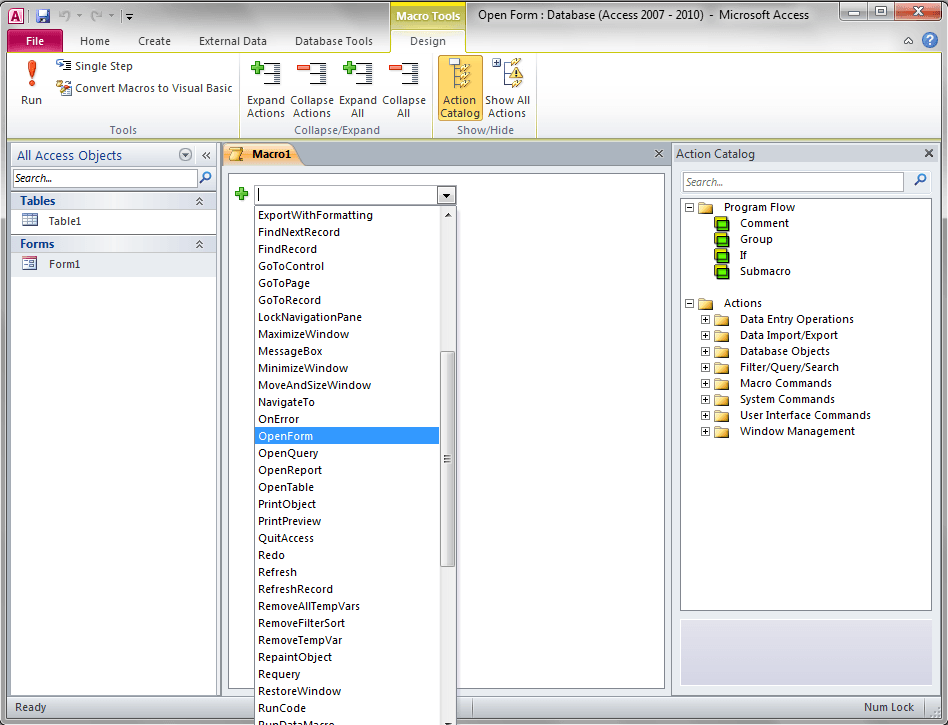Collapse the Actions folder

pos(689,304)
